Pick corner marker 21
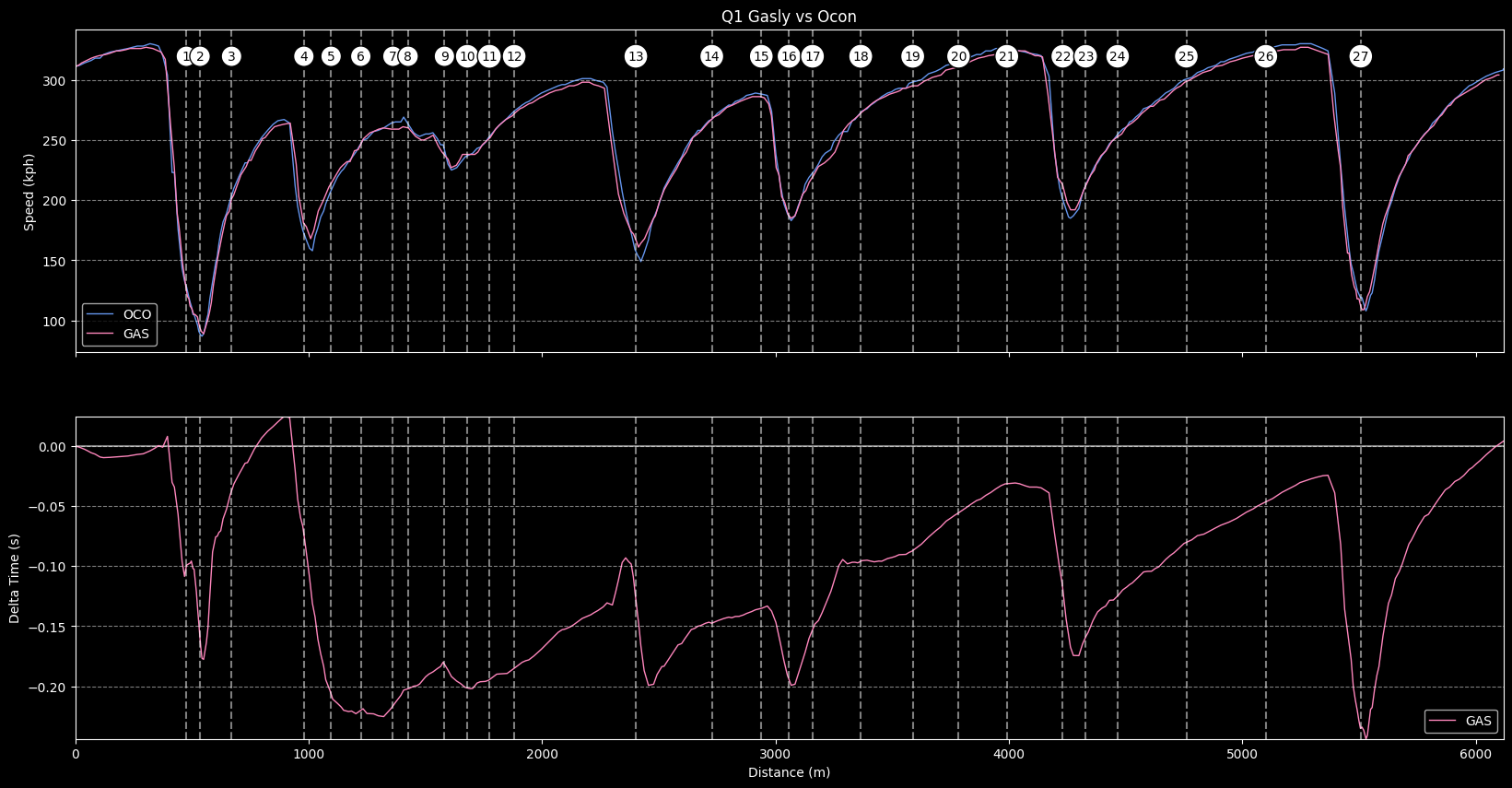1512x788 pixels. point(1006,56)
